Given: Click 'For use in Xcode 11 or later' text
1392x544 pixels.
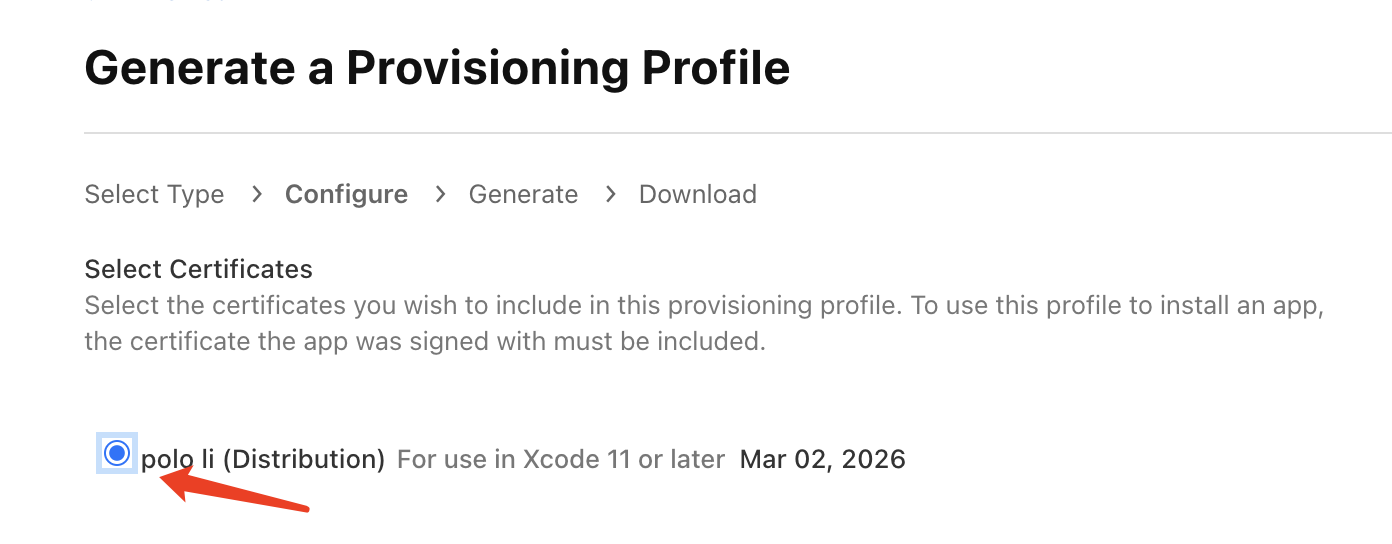Looking at the screenshot, I should [x=560, y=459].
